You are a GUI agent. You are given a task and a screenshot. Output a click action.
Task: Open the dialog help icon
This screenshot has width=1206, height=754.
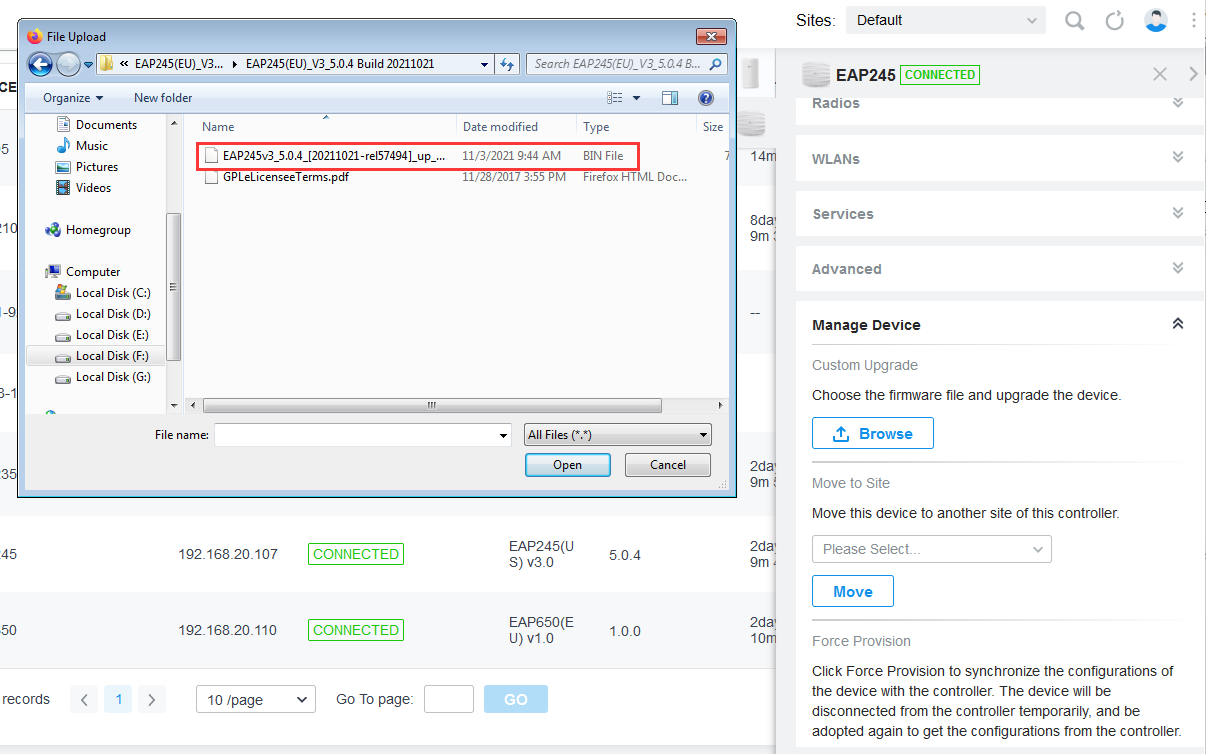pos(706,98)
